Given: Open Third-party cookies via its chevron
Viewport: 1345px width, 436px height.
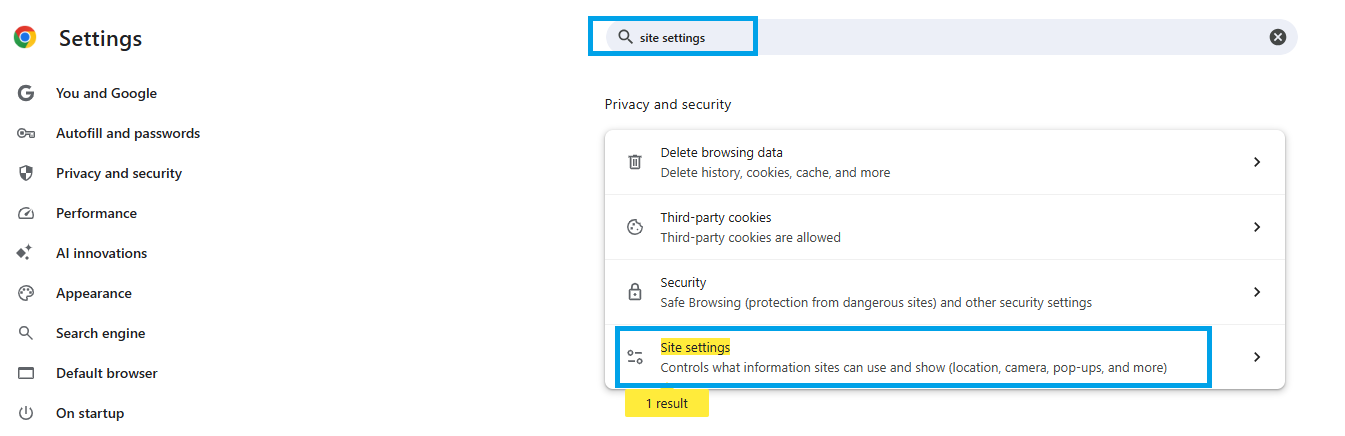Looking at the screenshot, I should click(1257, 227).
